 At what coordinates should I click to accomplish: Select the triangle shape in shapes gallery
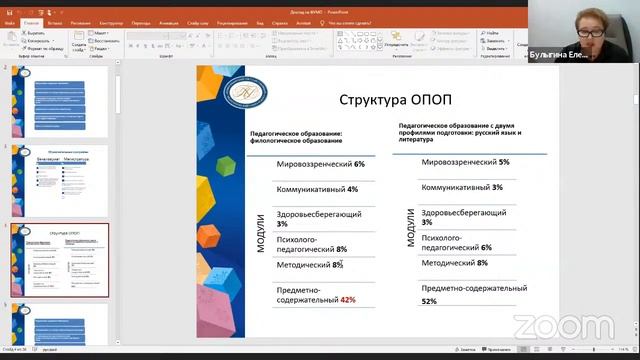click(x=340, y=41)
